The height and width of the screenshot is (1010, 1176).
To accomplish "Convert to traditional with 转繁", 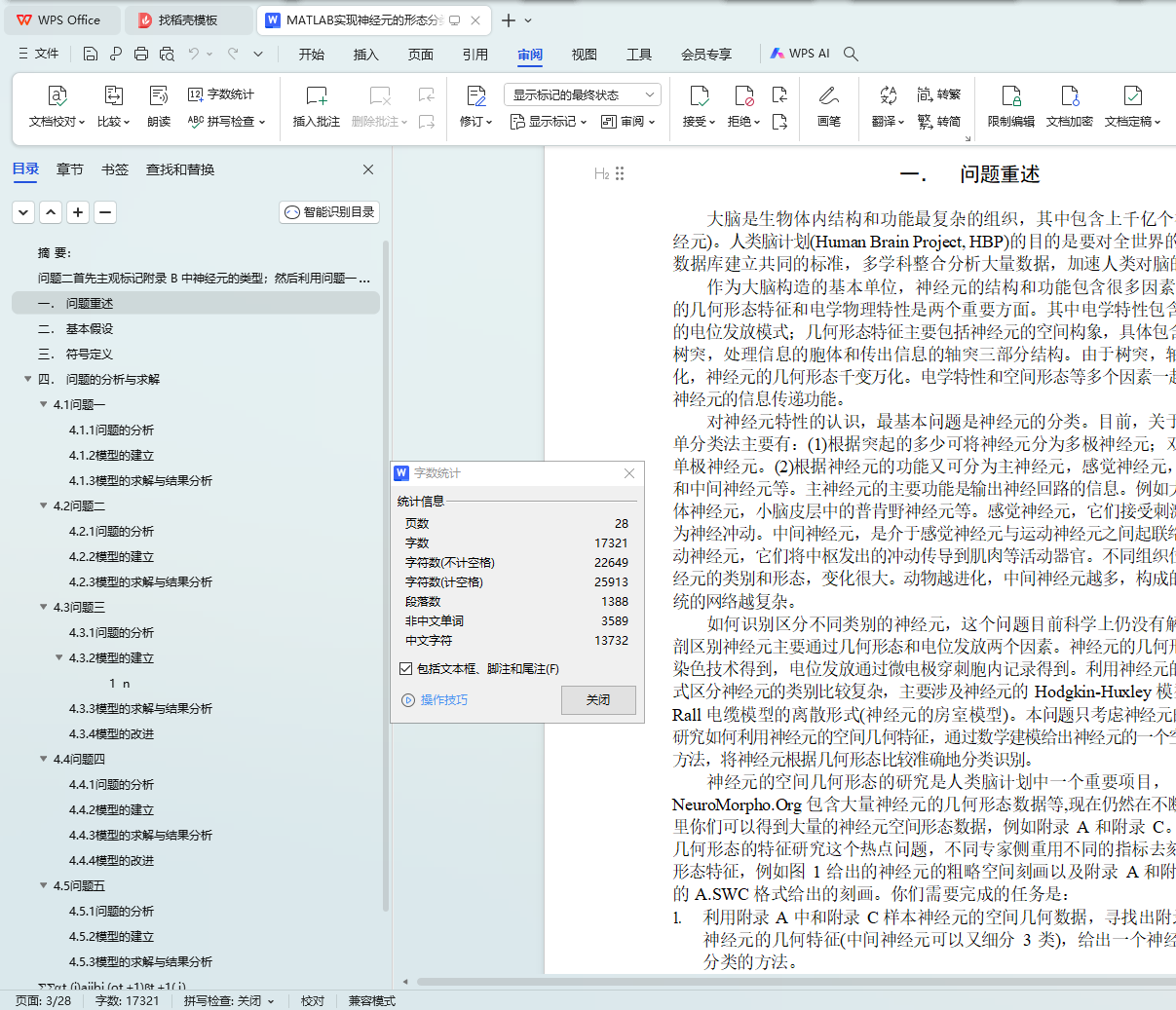I will point(939,94).
